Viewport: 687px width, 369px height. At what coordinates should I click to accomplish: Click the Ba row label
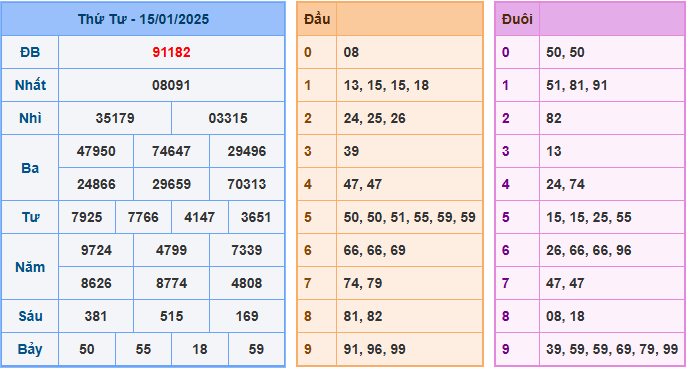pos(30,168)
